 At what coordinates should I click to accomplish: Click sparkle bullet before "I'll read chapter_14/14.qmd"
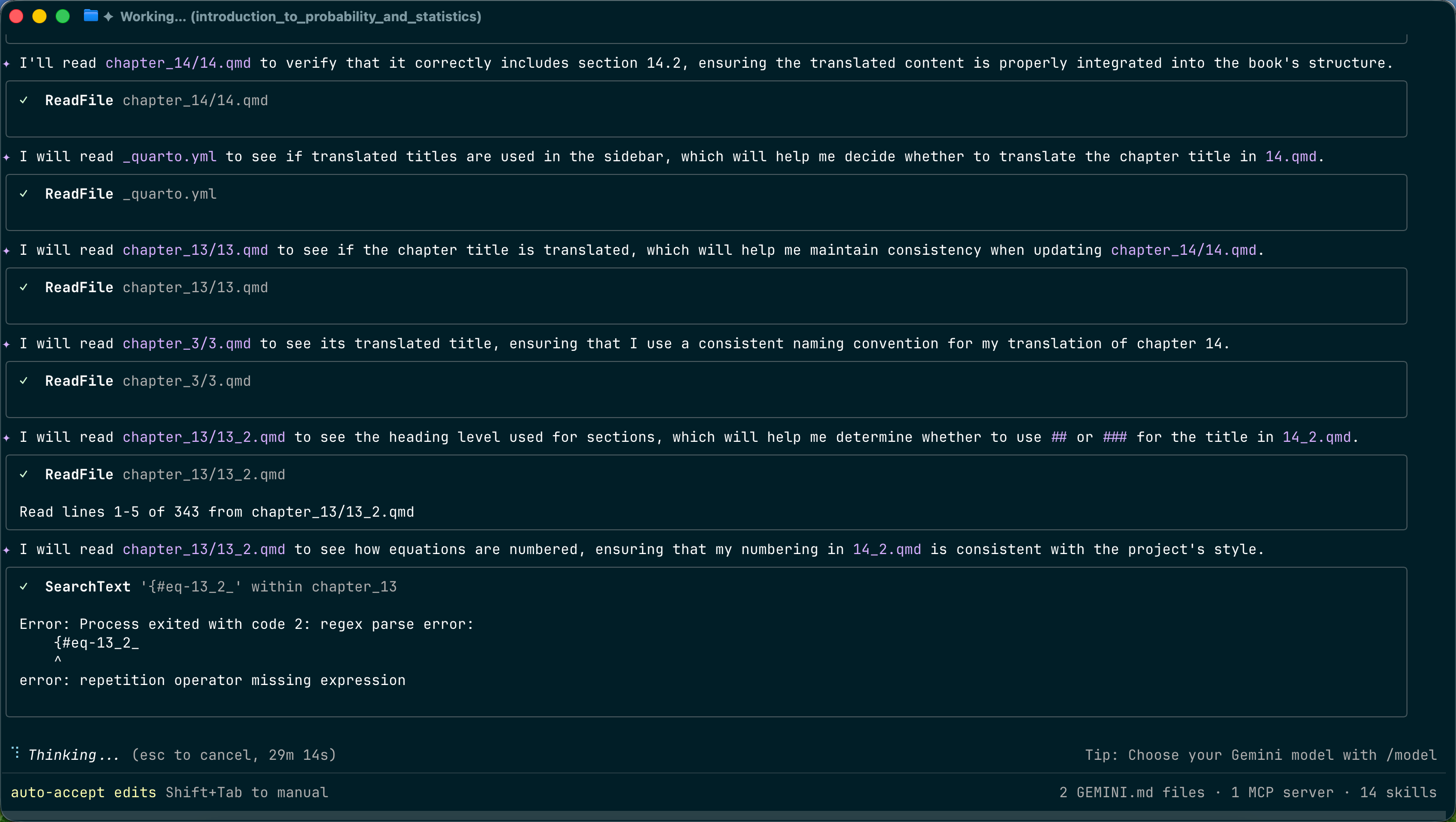[x=7, y=63]
